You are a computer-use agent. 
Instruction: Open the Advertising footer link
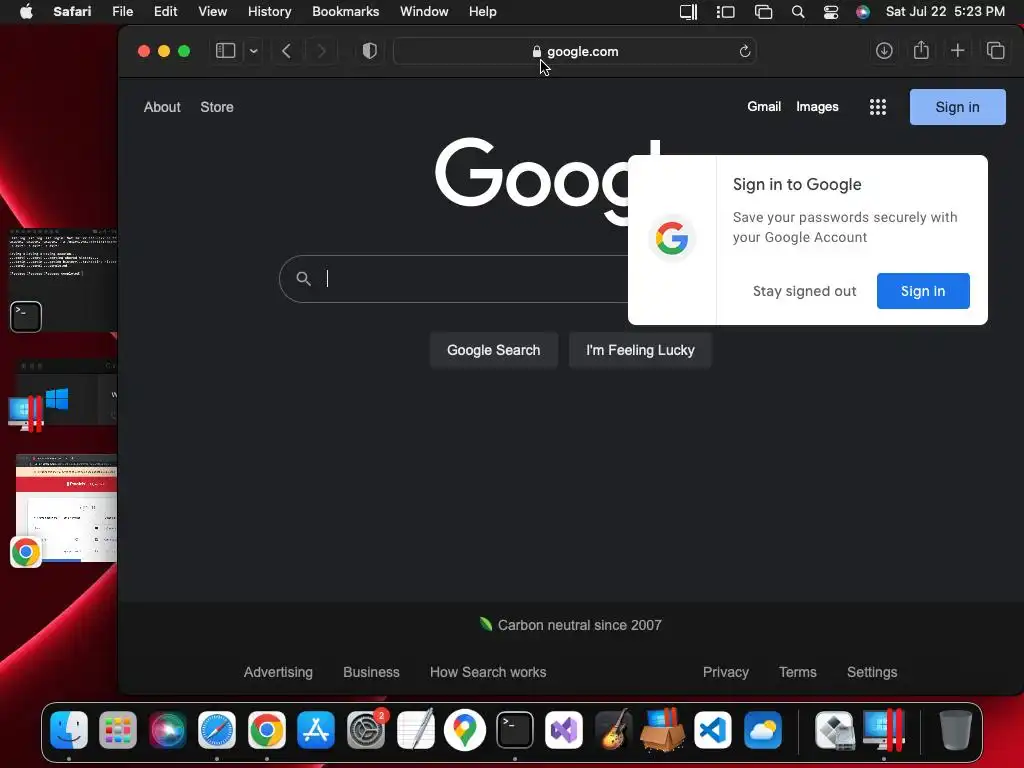tap(278, 672)
